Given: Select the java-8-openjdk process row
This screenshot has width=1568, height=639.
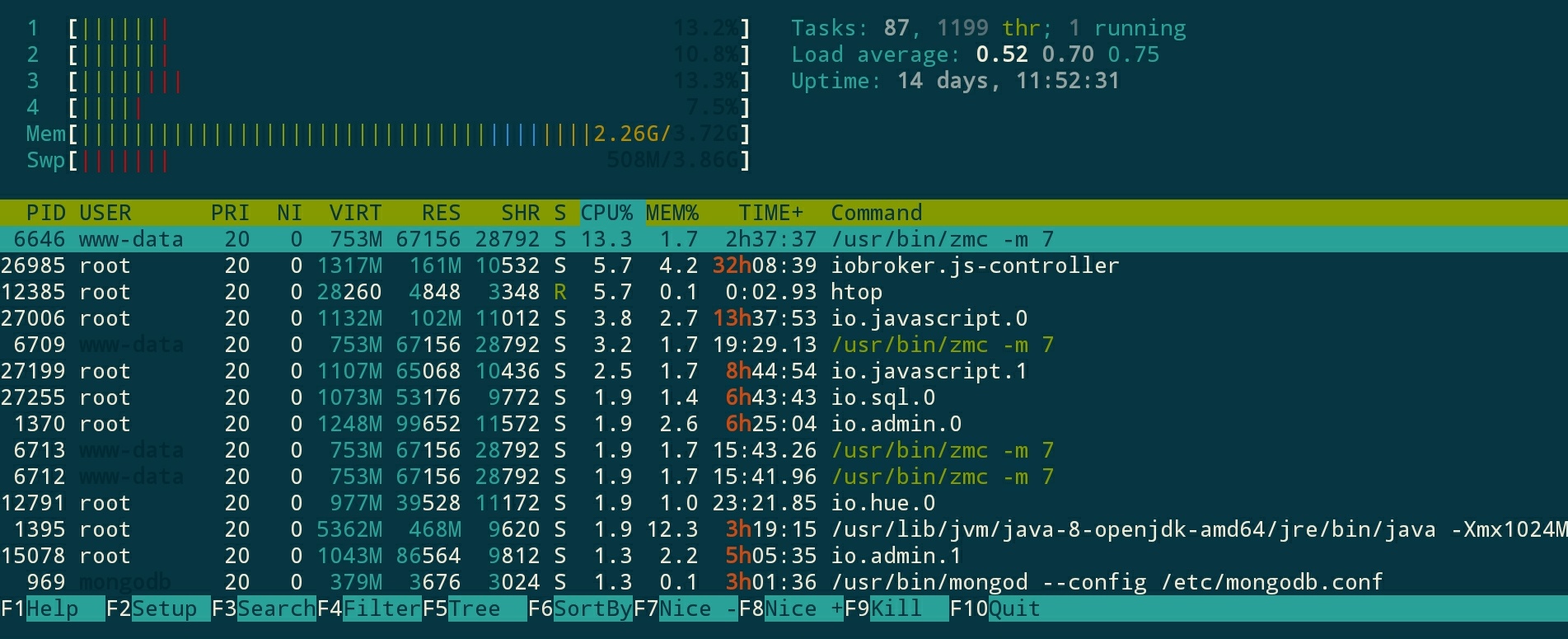Looking at the screenshot, I should click(784, 529).
